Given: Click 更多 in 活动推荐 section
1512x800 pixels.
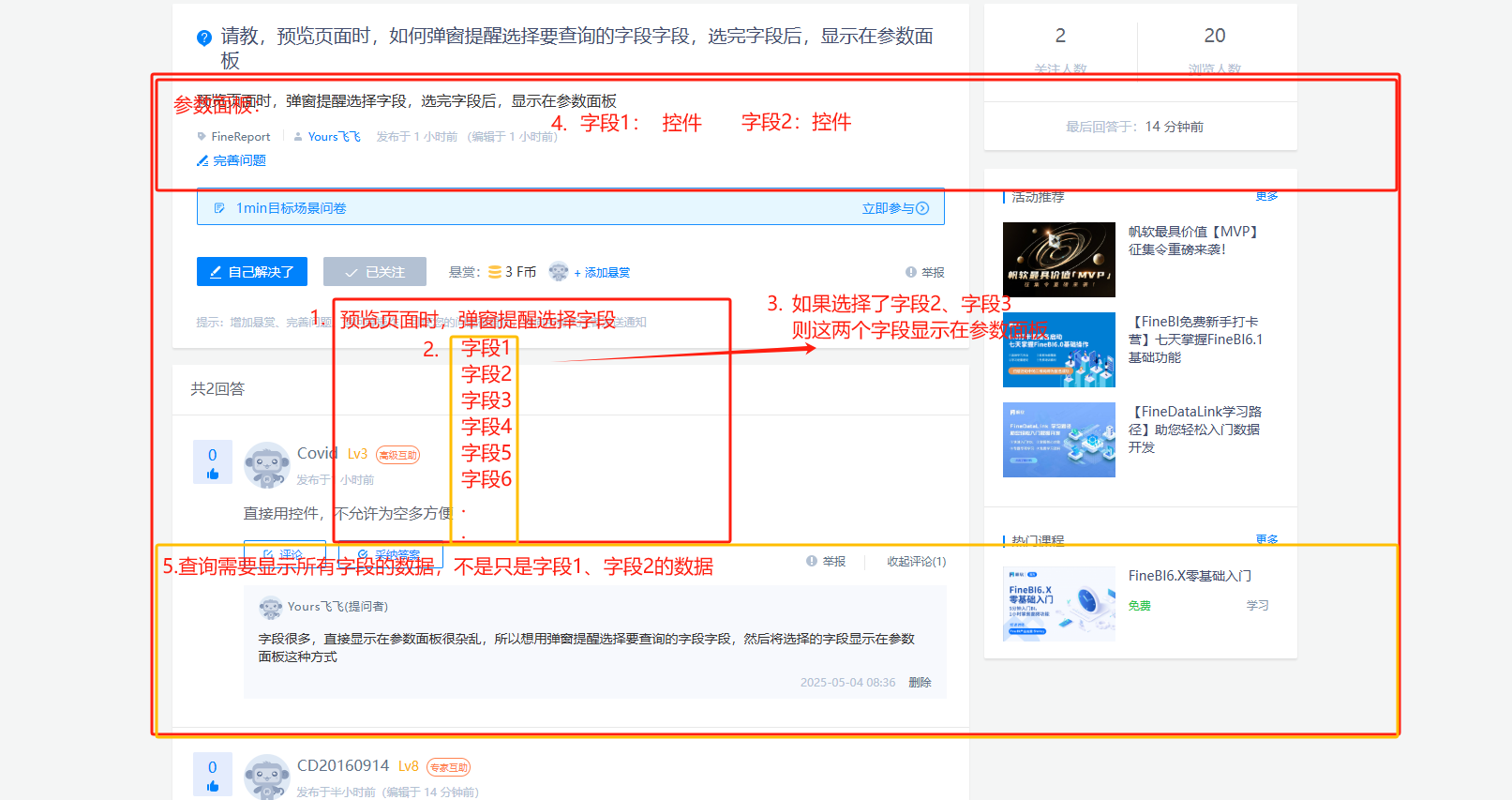Looking at the screenshot, I should pos(1266,196).
